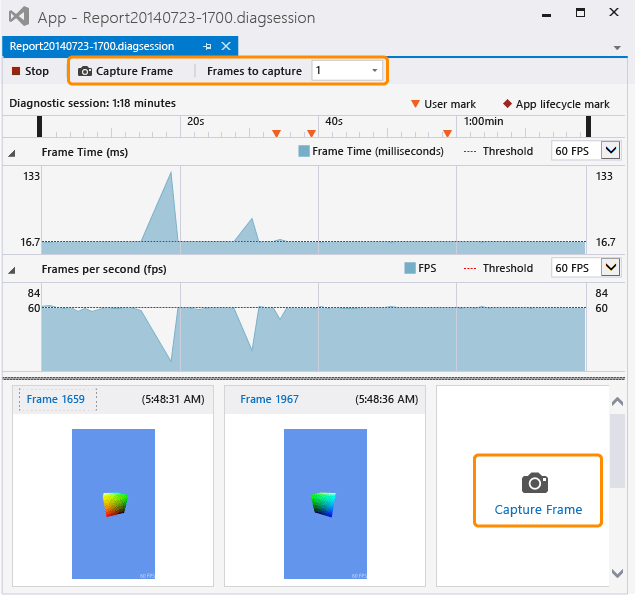Select the Report20140723-1700.diagsession tab
The image size is (635, 595).
(x=92, y=46)
